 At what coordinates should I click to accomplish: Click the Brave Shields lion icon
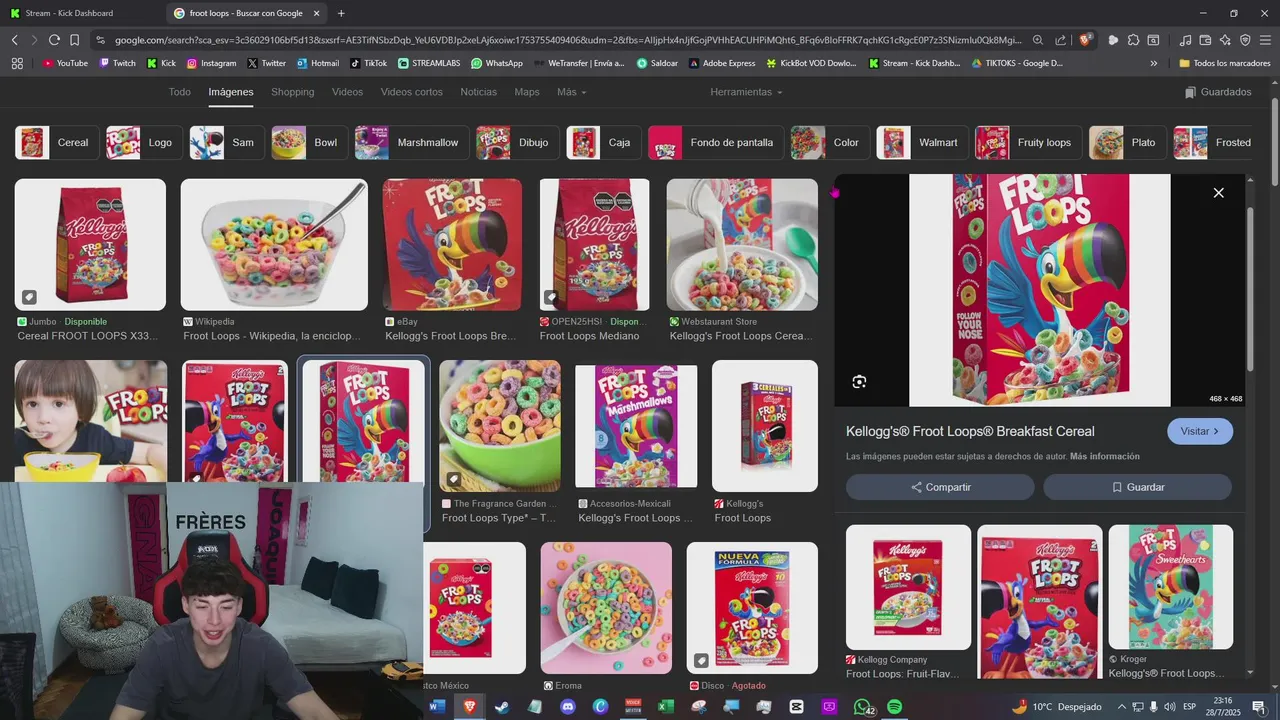pos(1086,40)
